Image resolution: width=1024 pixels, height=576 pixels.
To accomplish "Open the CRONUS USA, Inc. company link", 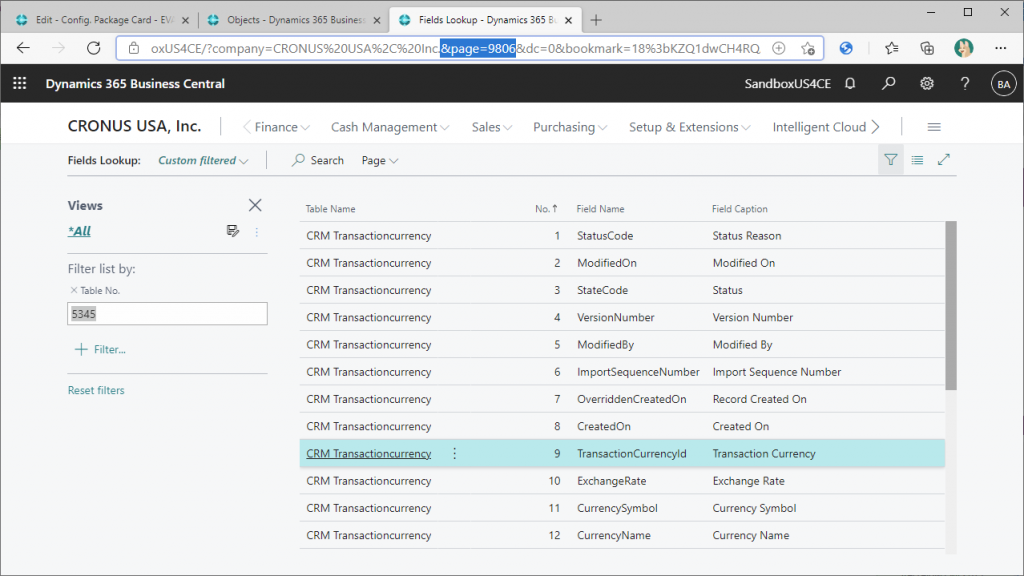I will [135, 126].
